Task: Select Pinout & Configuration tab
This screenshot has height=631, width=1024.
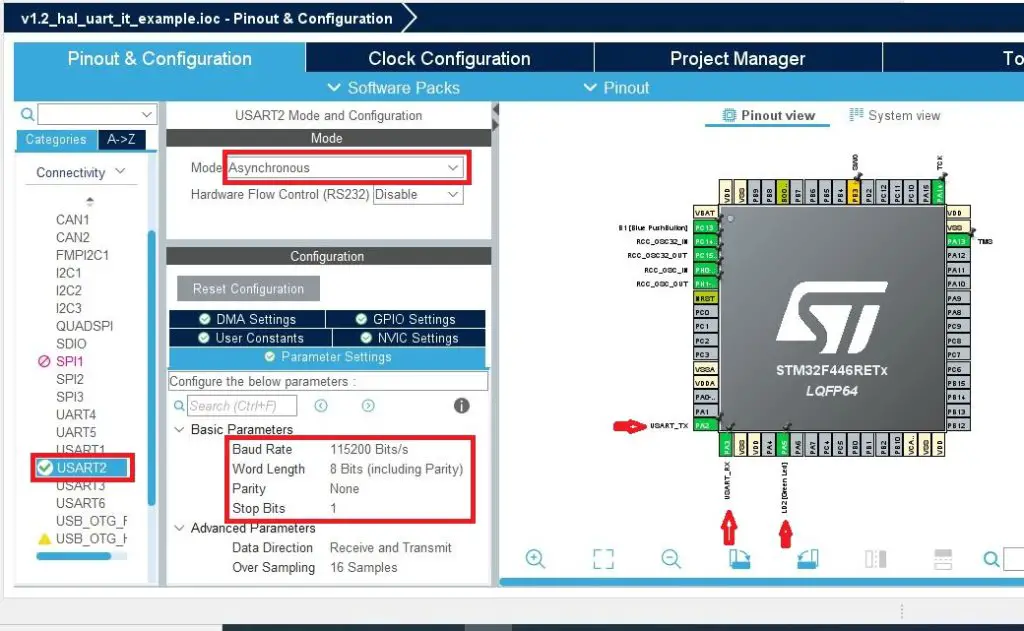Action: point(159,58)
